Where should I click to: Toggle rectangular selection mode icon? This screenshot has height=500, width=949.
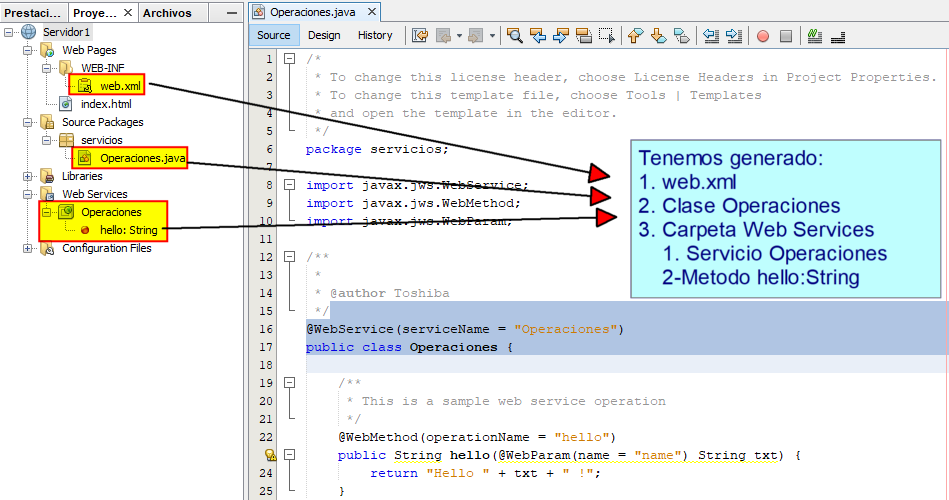point(606,36)
